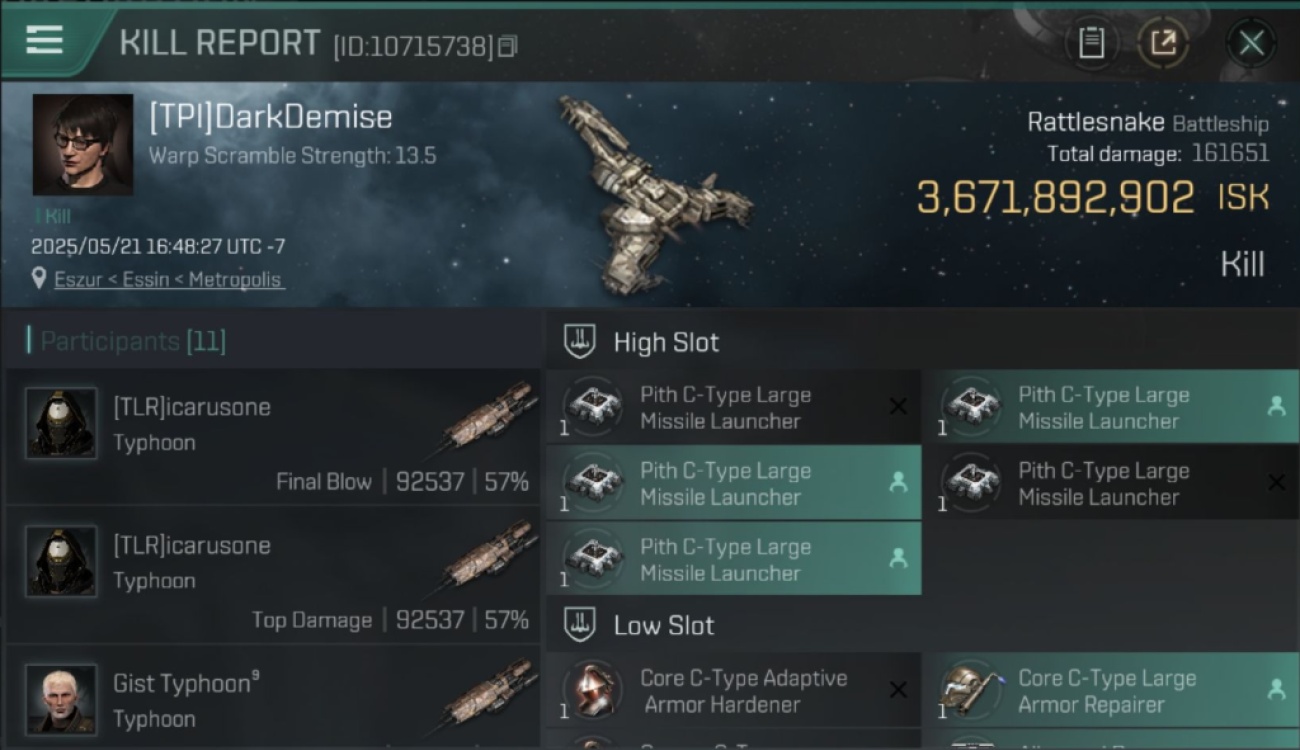The height and width of the screenshot is (750, 1300).
Task: Click the dropped launcher in the top-right slot
Action: 1112,407
